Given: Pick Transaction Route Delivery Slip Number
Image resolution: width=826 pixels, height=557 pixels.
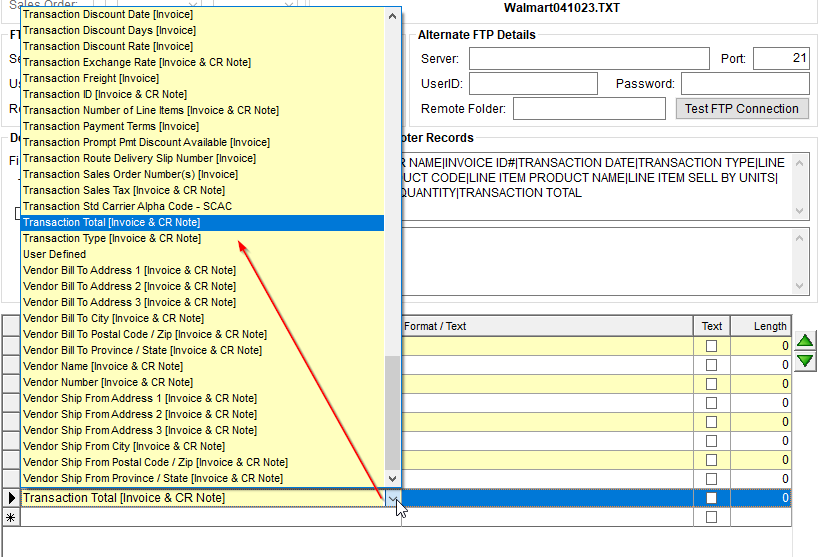Looking at the screenshot, I should click(202, 158).
